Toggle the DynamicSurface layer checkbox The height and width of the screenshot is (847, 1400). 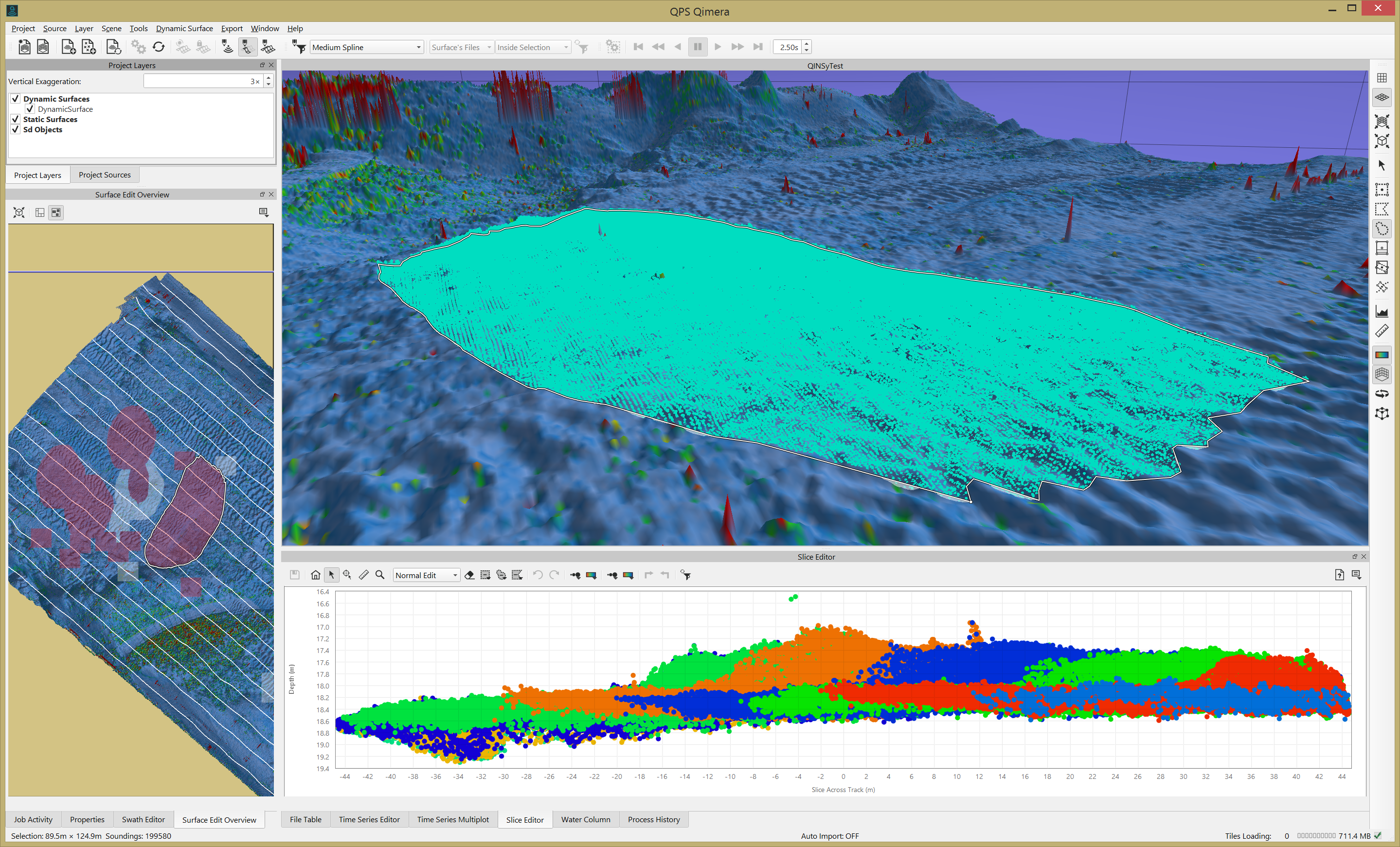[x=30, y=109]
